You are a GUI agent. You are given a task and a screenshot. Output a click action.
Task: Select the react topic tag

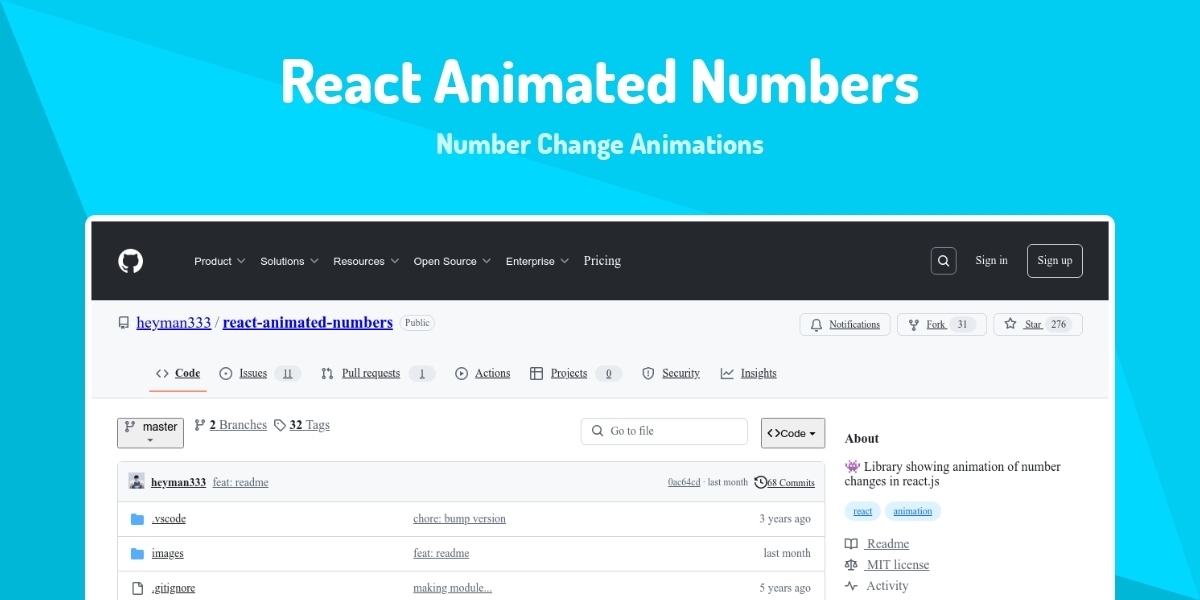pos(862,511)
